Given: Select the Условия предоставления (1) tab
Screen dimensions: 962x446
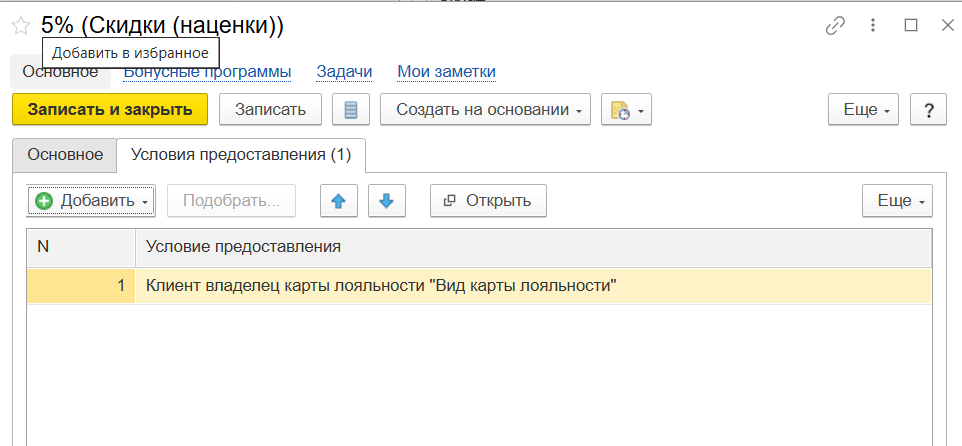Looking at the screenshot, I should pyautogui.click(x=241, y=155).
